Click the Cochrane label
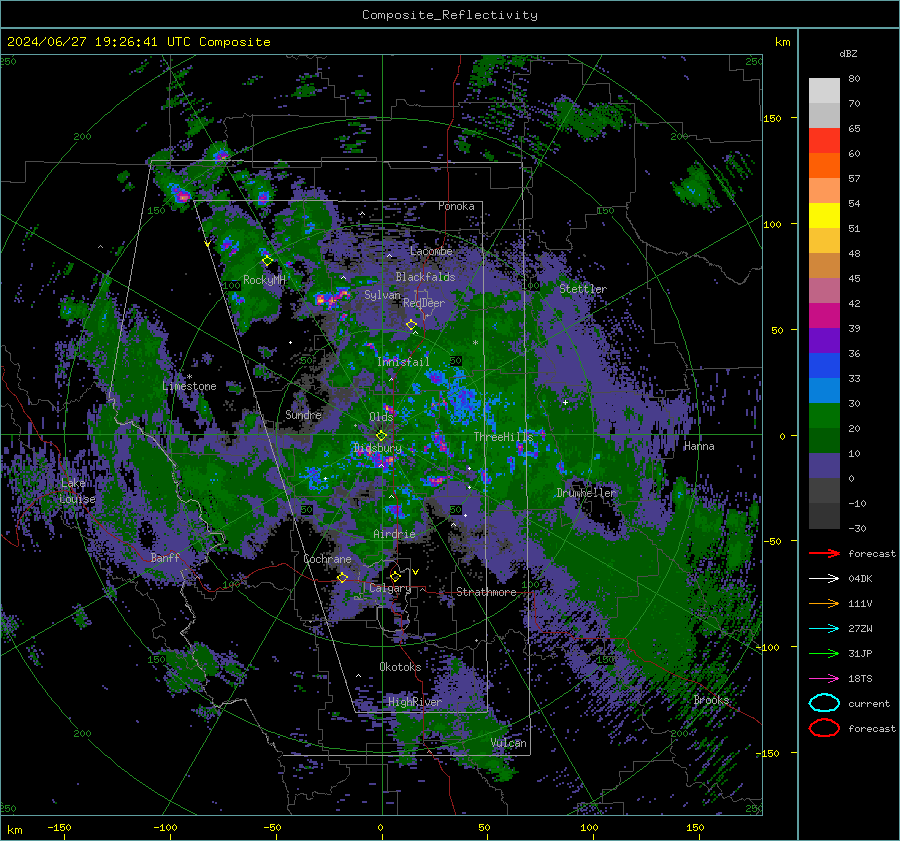This screenshot has width=900, height=841. pos(327,559)
